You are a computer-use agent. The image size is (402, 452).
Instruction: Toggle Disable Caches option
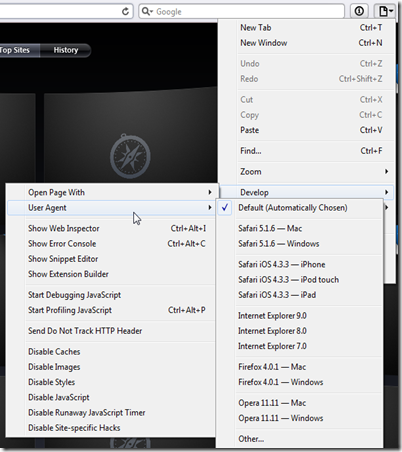pyautogui.click(x=112, y=352)
